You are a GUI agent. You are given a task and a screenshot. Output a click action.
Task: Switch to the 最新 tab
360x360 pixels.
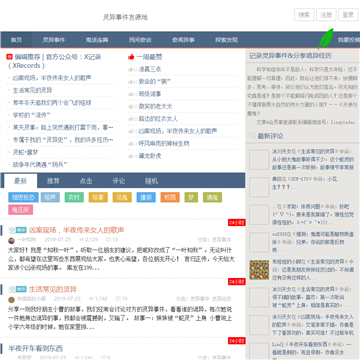coord(20,181)
